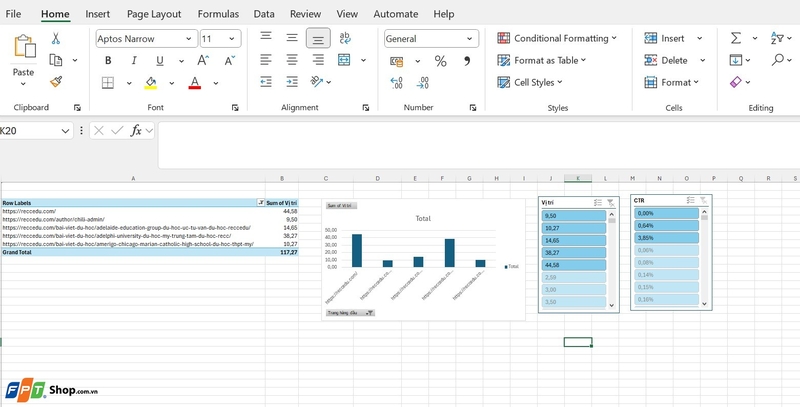Switch to the Data tab

tap(264, 14)
